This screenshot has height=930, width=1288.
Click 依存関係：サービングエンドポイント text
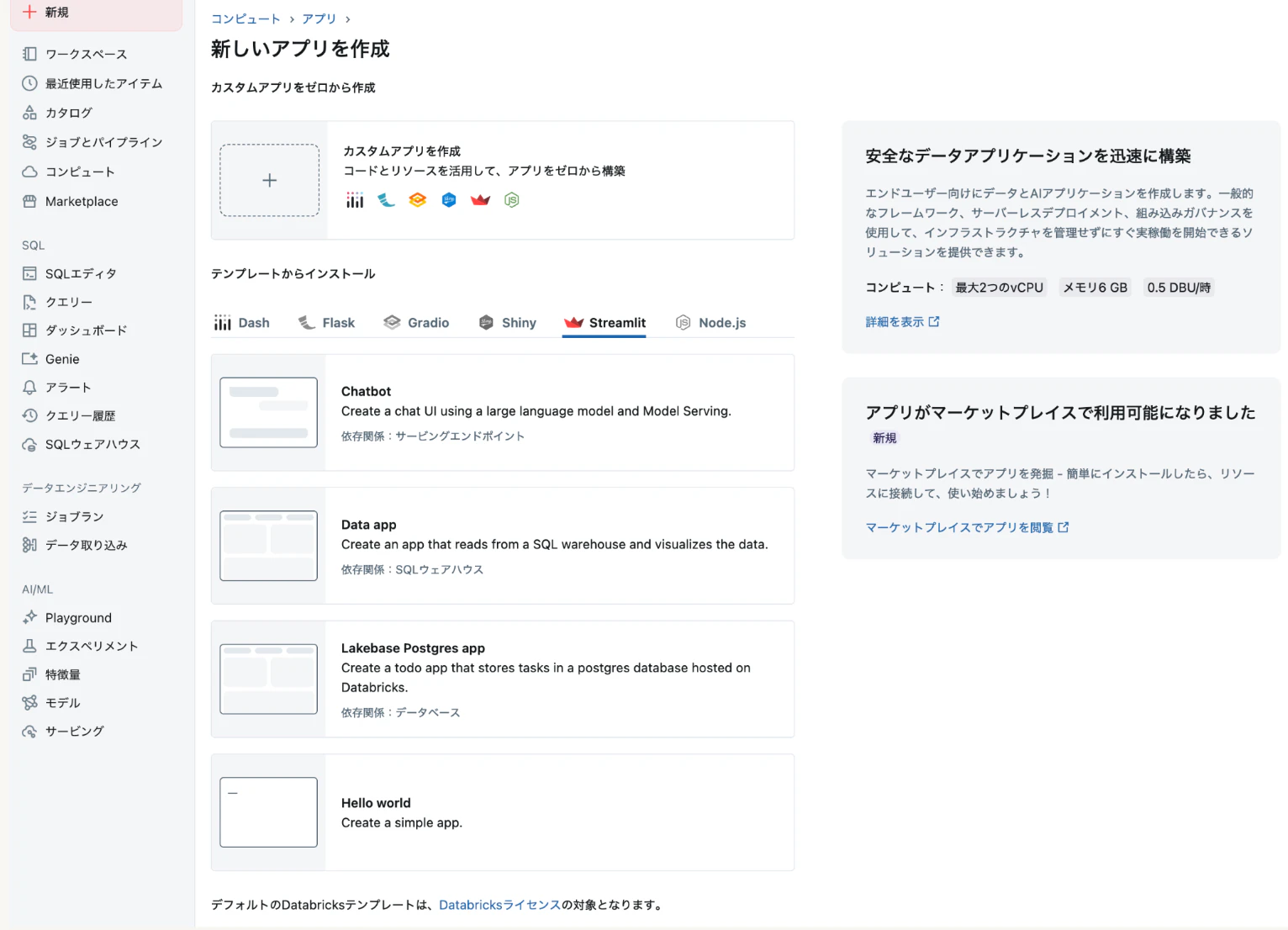coord(433,436)
